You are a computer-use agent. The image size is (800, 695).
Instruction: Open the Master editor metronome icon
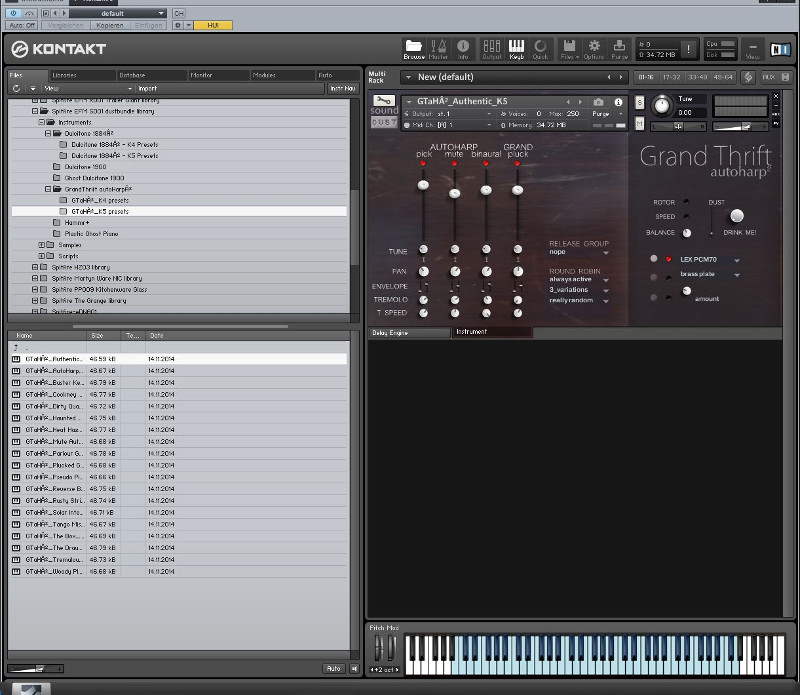[438, 49]
